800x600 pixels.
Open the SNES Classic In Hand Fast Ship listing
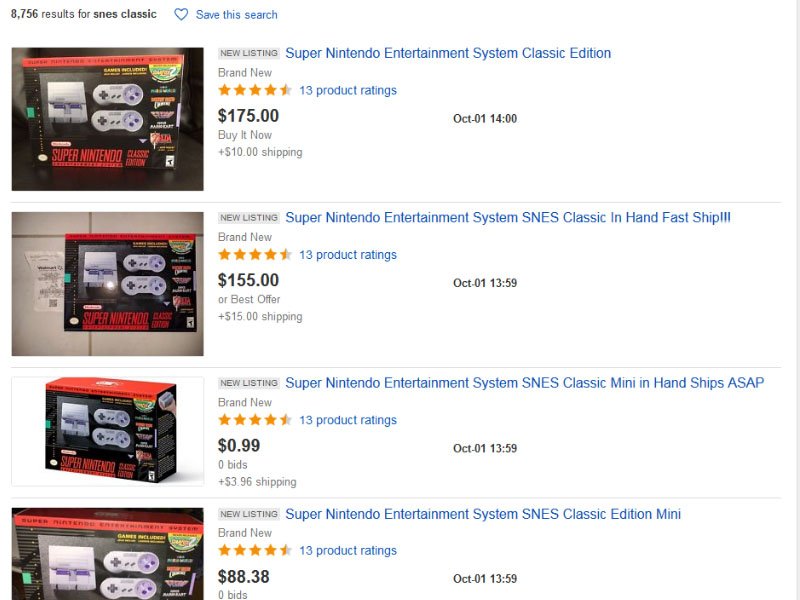coord(507,217)
